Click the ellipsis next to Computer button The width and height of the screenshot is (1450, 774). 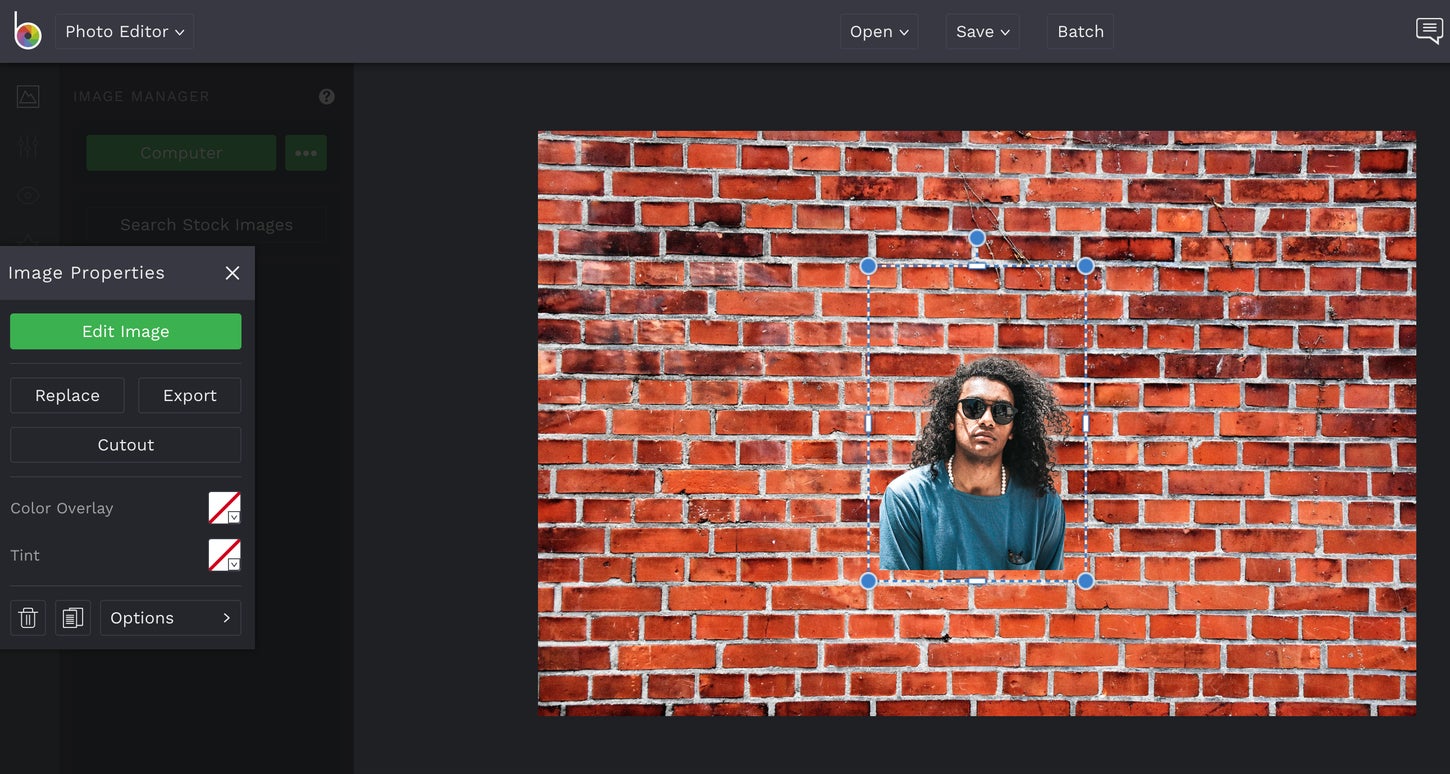[x=306, y=152]
